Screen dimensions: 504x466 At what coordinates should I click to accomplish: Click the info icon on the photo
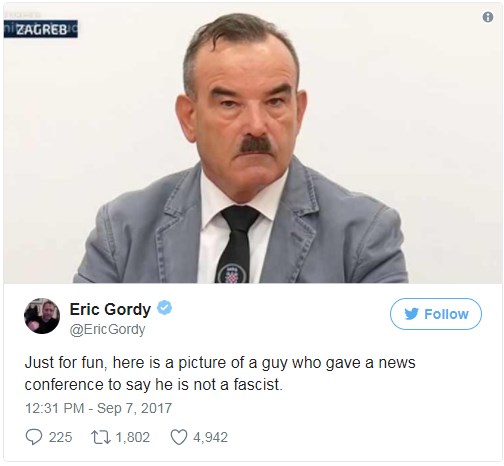click(488, 17)
